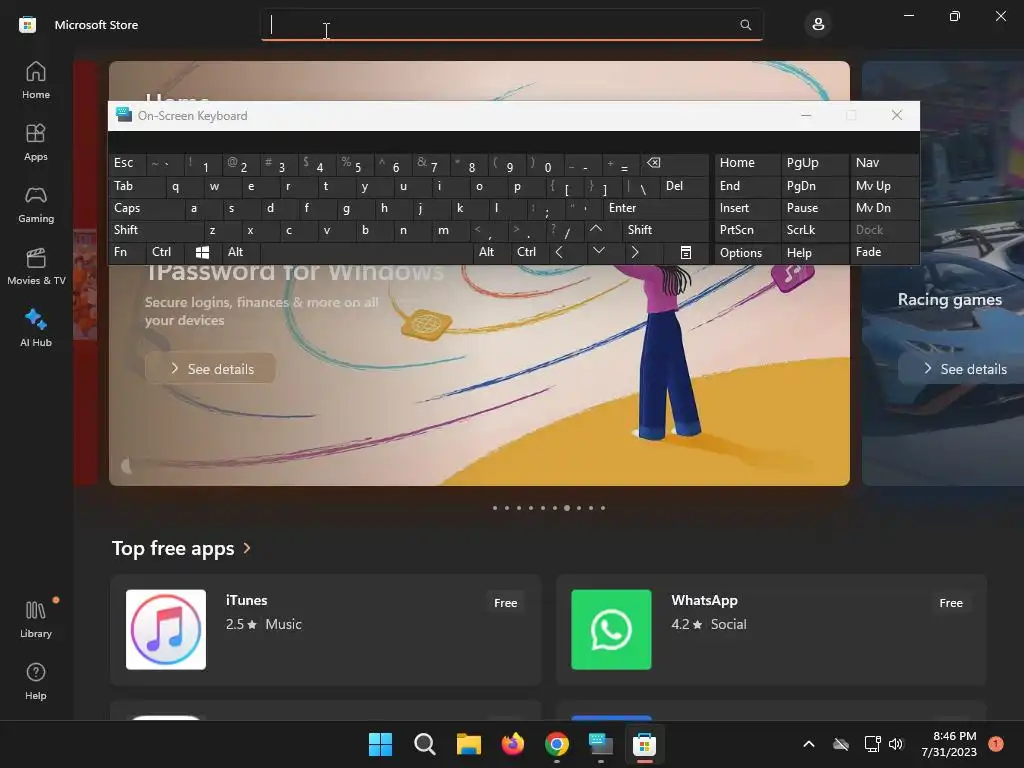Open the user account profile icon
This screenshot has width=1024, height=768.
[818, 25]
